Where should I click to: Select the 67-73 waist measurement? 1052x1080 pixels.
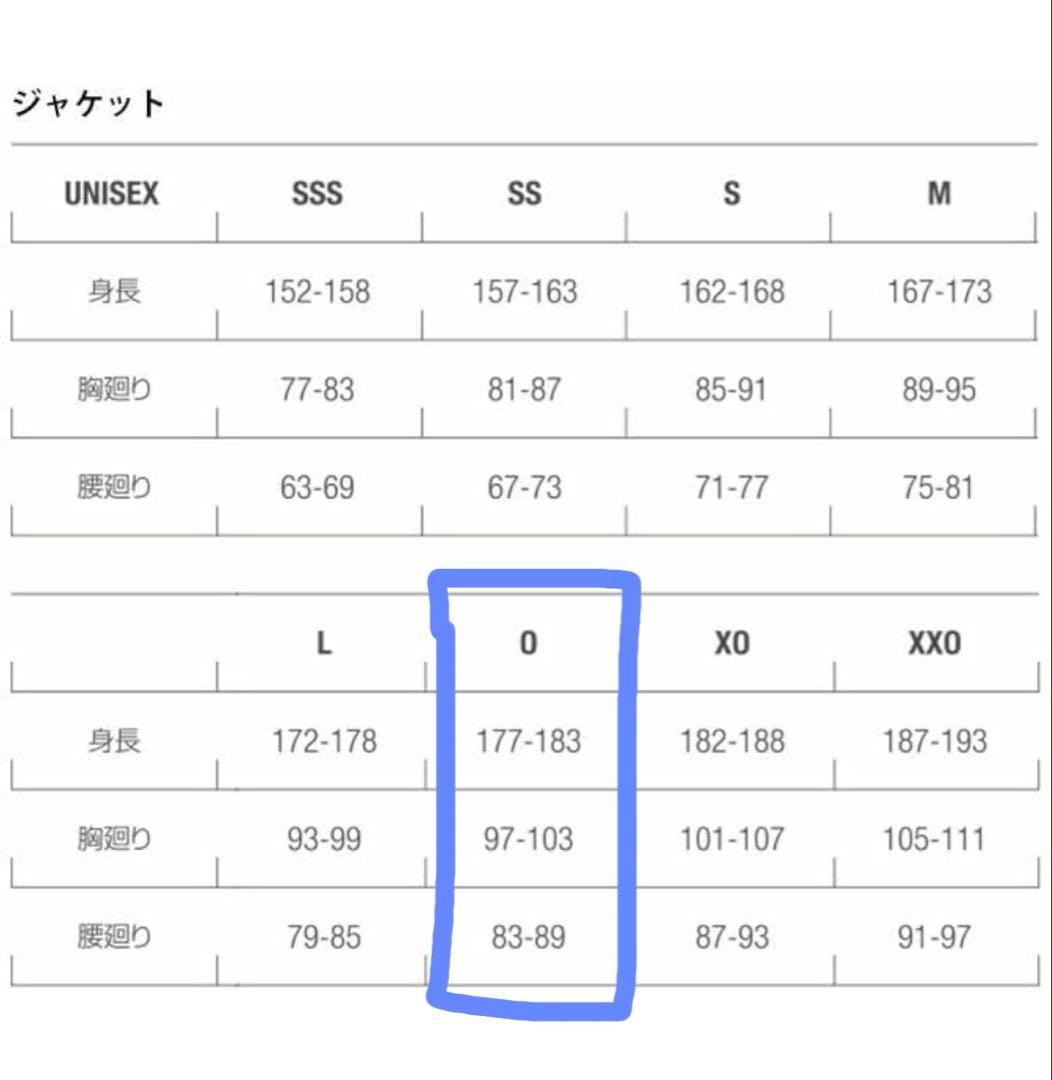pos(527,488)
